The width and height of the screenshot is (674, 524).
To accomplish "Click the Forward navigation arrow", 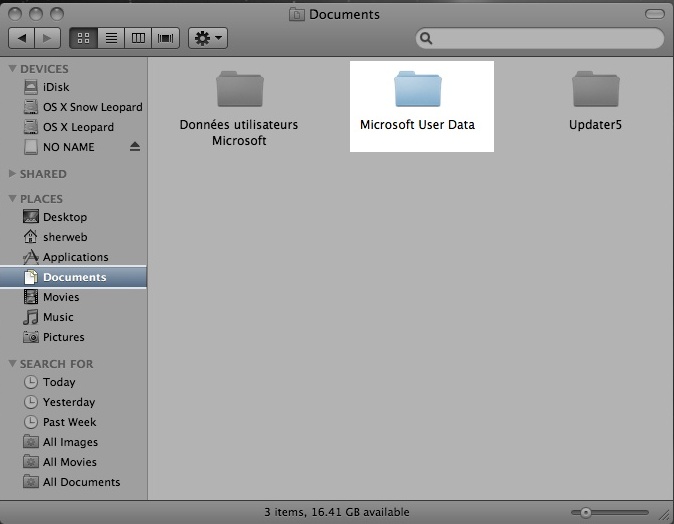I will click(49, 38).
